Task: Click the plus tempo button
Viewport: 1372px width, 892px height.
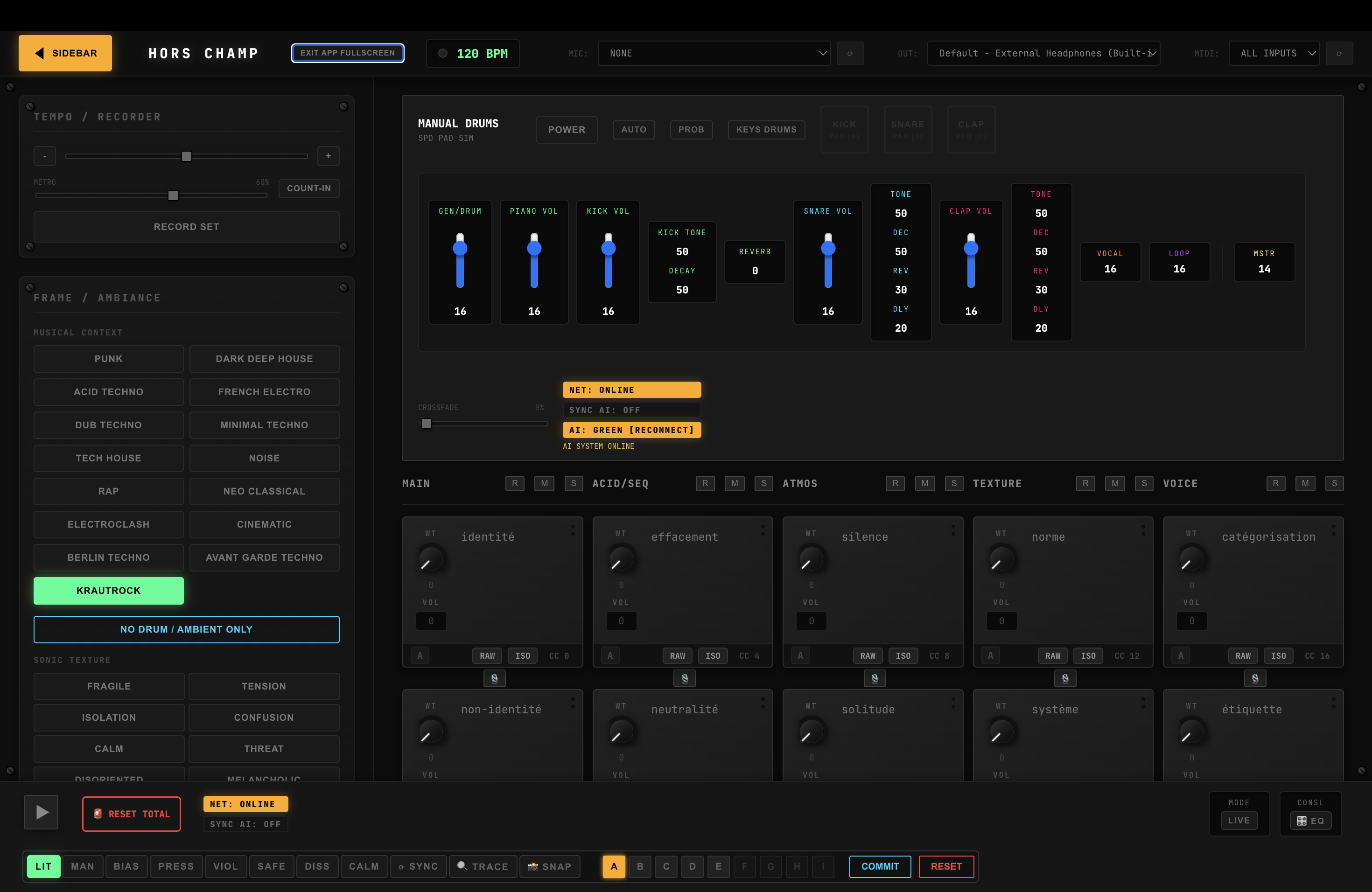Action: point(328,156)
